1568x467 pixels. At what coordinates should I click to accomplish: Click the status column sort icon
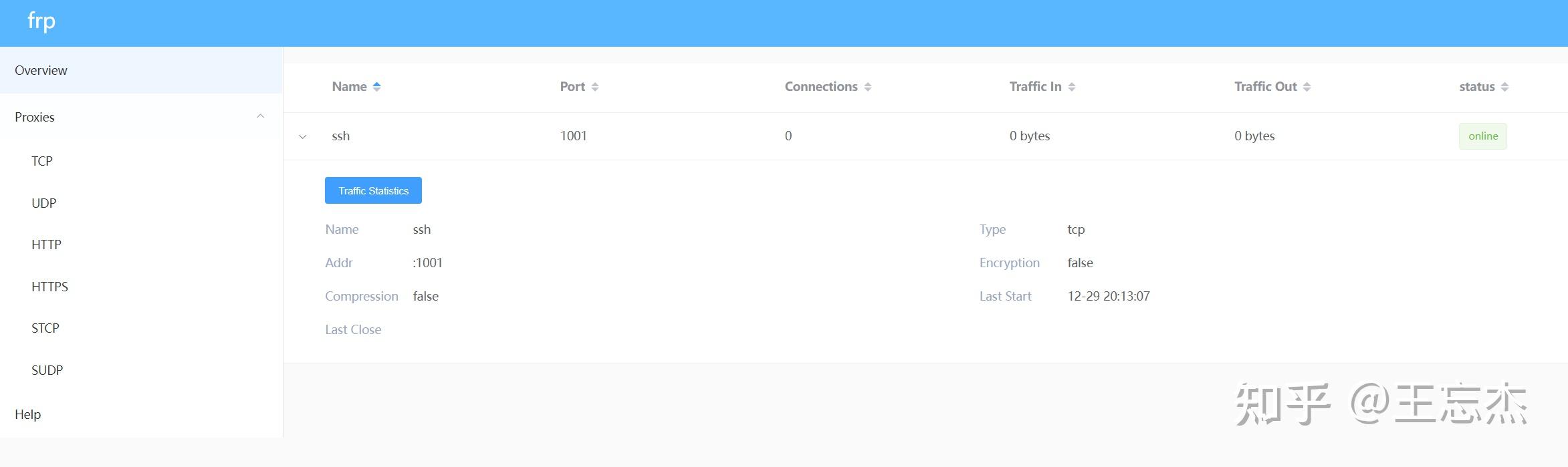pos(1504,87)
